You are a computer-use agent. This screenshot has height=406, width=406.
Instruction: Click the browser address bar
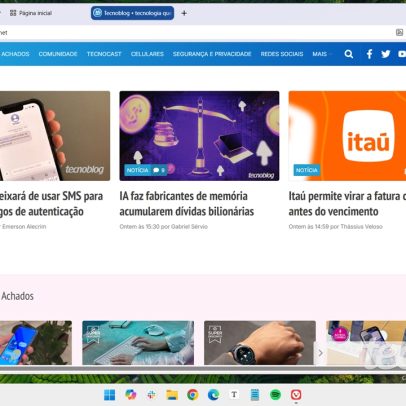197,32
